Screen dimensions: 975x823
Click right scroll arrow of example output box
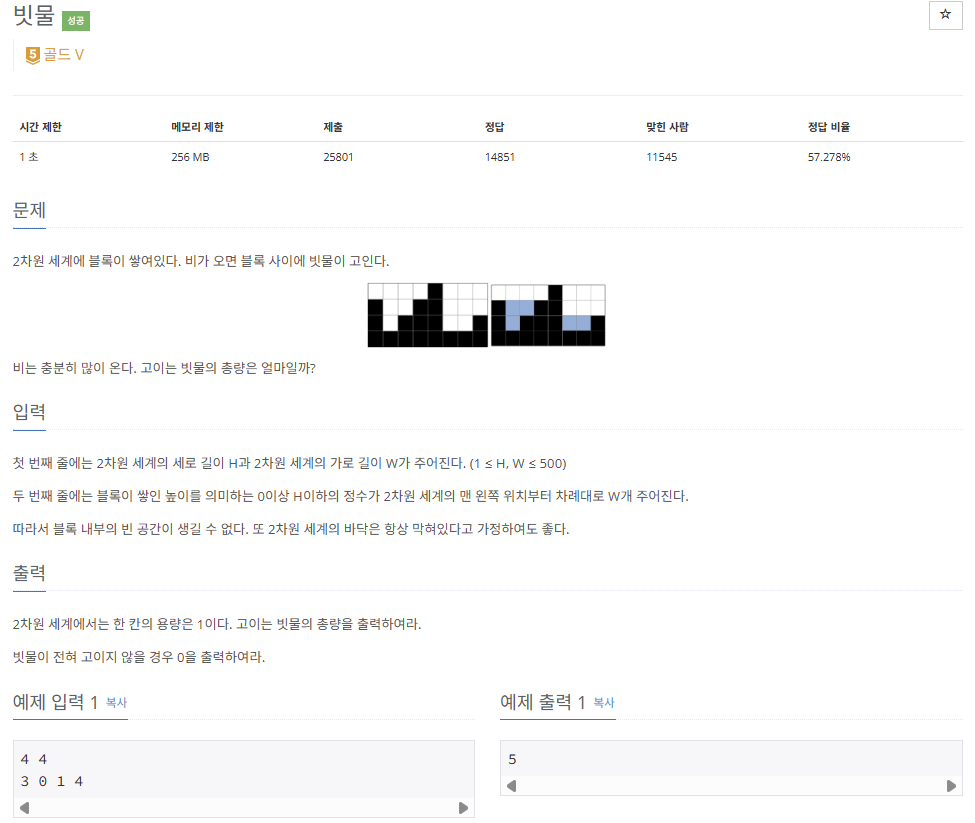[951, 786]
